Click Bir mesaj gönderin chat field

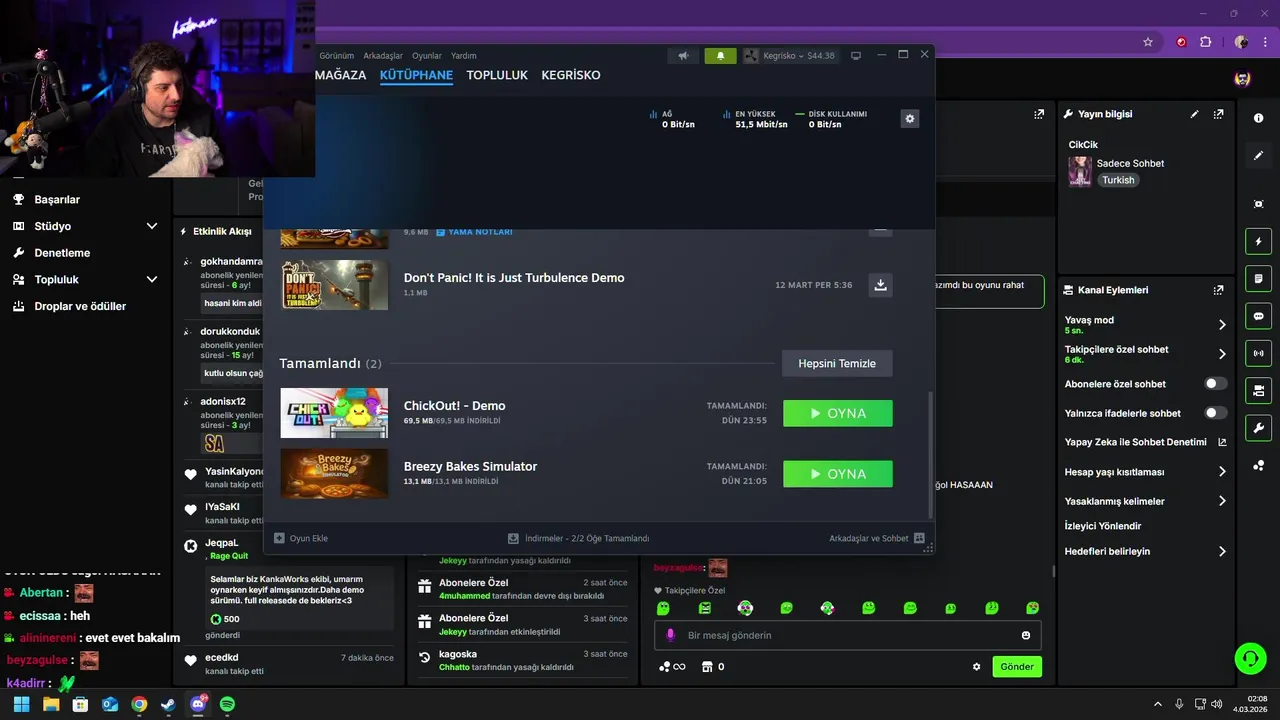point(848,635)
